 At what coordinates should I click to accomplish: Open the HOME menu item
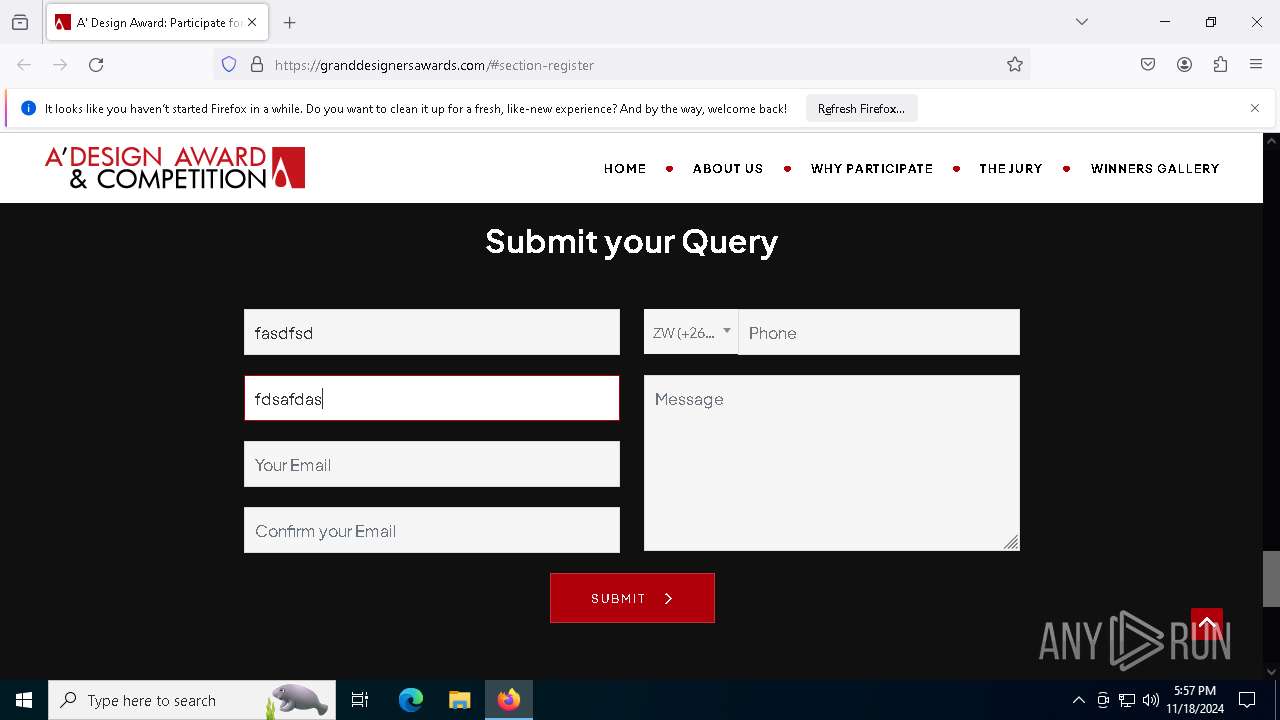click(x=625, y=168)
